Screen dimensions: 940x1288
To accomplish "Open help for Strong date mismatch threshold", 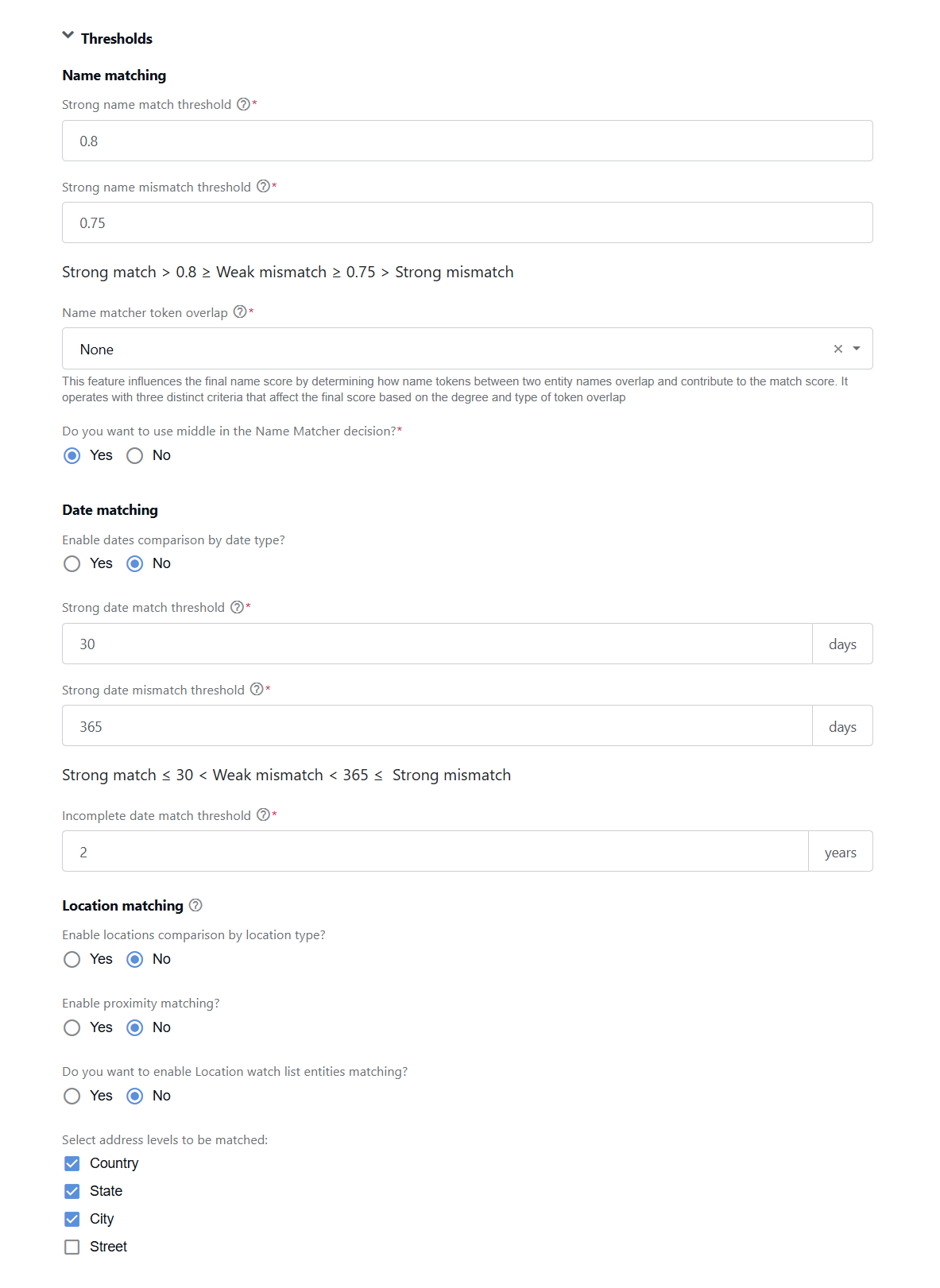I will pyautogui.click(x=257, y=689).
